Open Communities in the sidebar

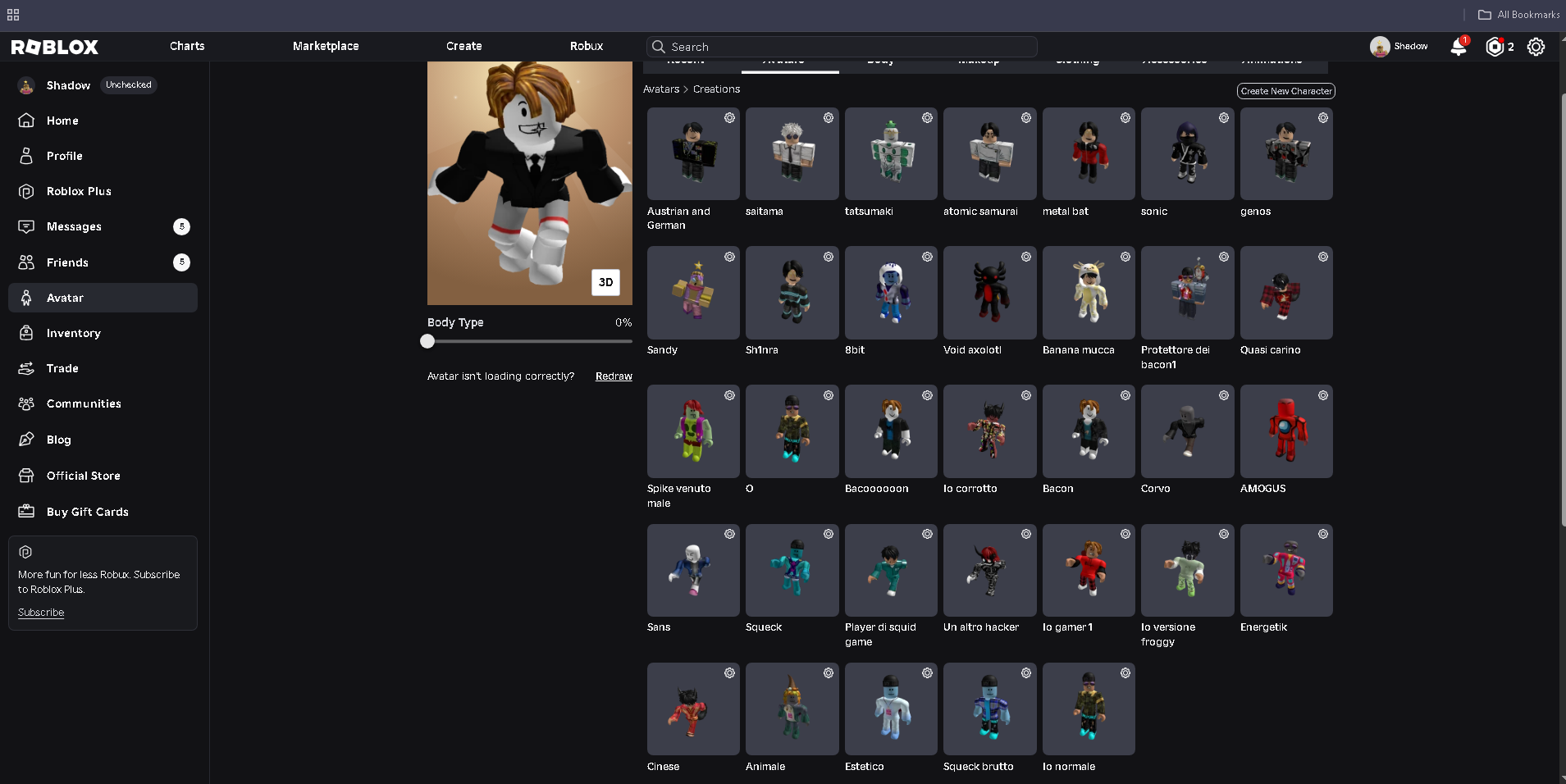click(x=103, y=403)
